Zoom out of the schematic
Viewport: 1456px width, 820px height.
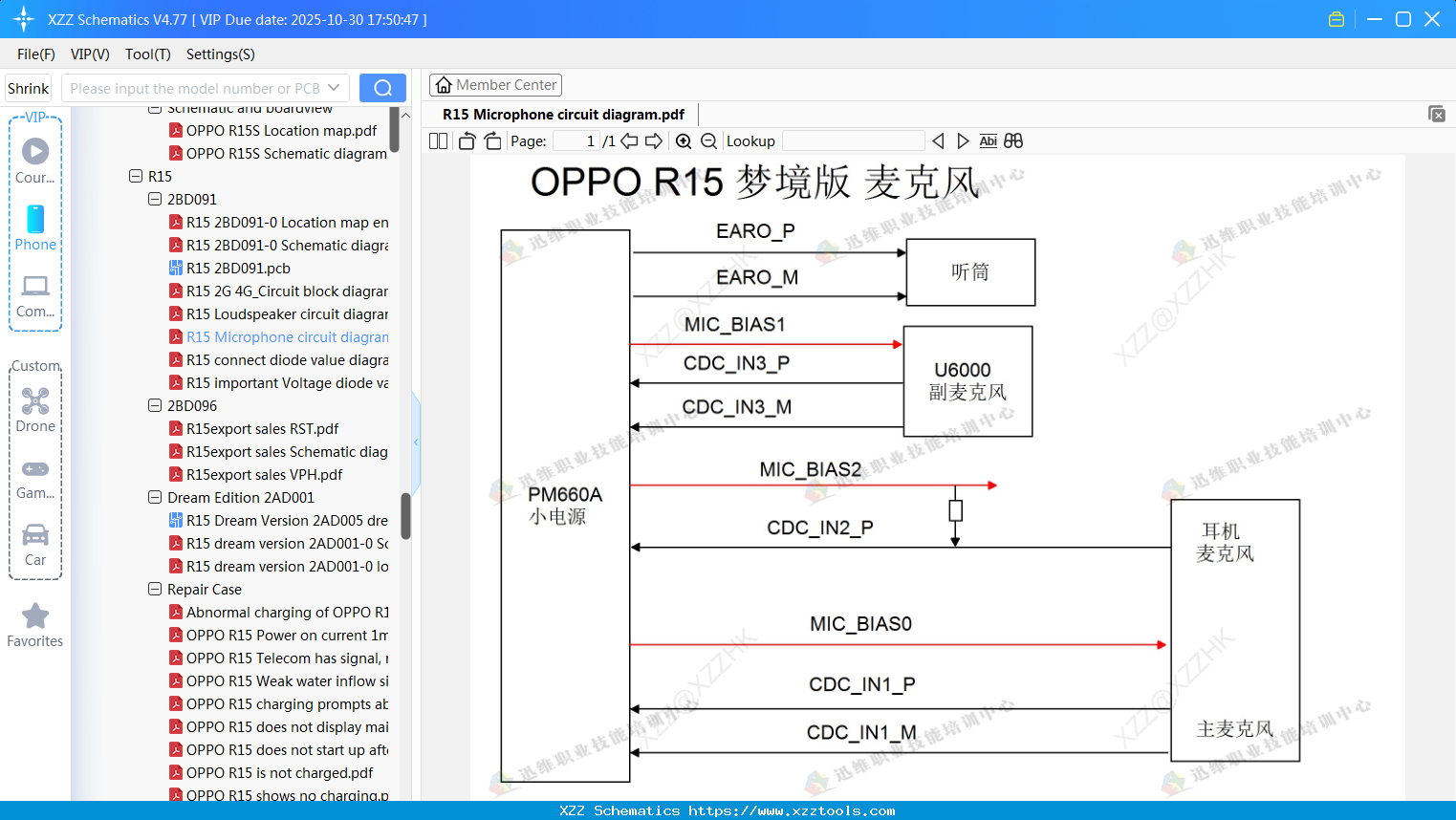(x=708, y=140)
